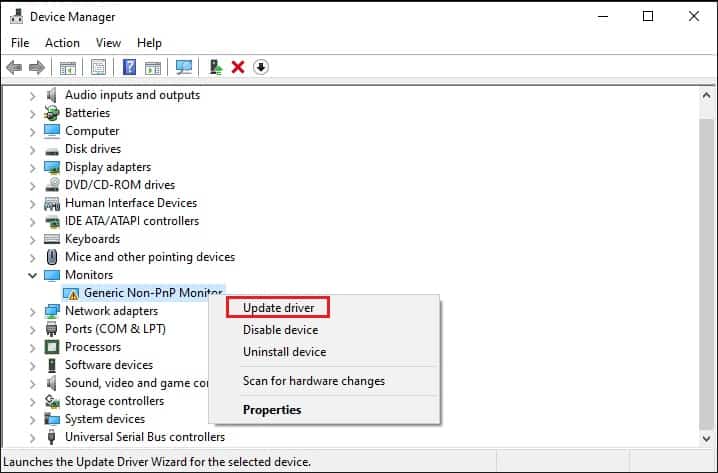The image size is (718, 473).
Task: Toggle the action pane toolbar icon
Action: click(x=153, y=68)
